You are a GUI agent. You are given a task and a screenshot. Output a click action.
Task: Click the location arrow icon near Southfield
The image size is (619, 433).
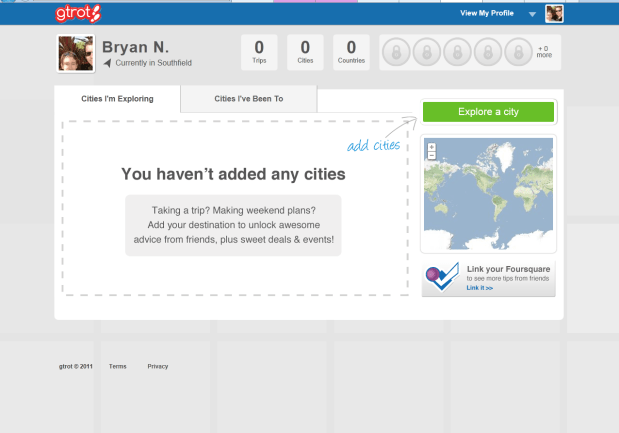point(108,63)
